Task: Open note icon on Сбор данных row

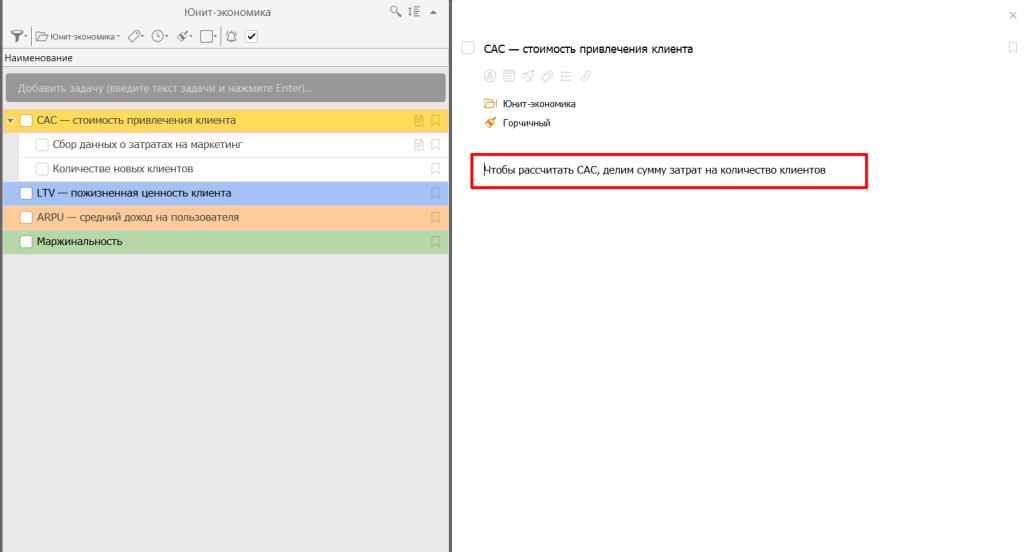Action: (x=419, y=145)
